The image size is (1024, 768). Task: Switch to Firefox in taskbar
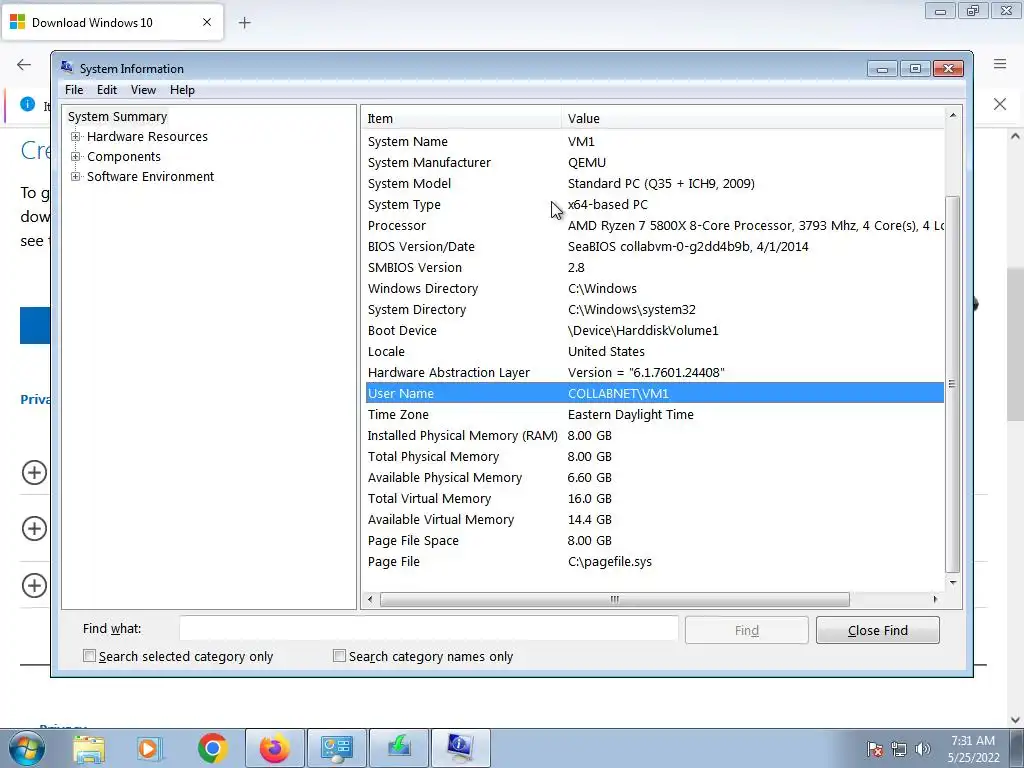274,748
